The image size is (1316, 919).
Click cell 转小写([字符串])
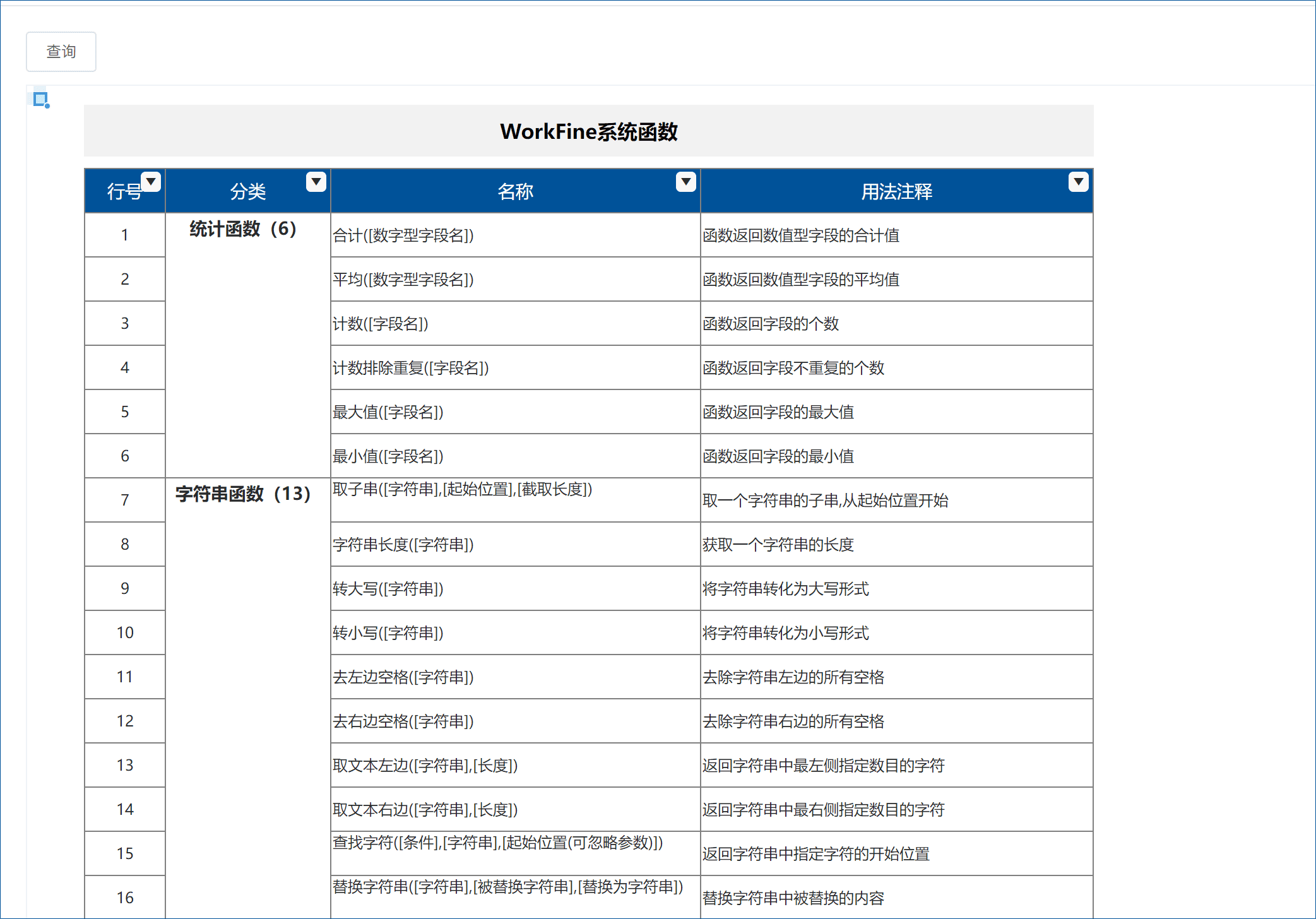click(516, 633)
